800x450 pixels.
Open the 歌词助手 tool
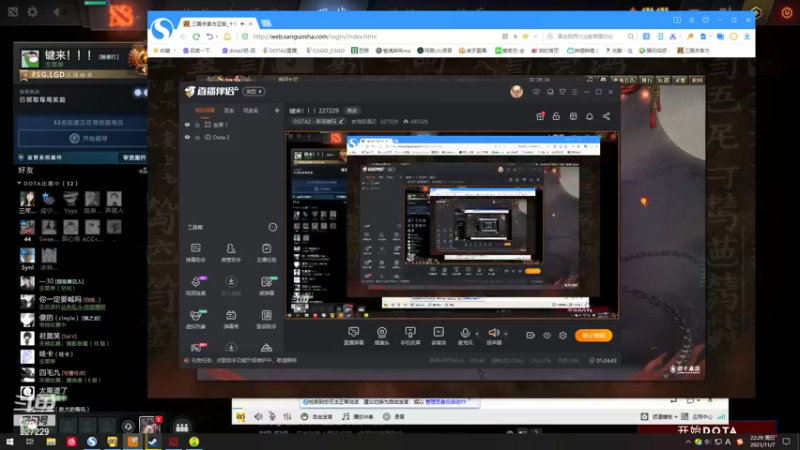266,319
